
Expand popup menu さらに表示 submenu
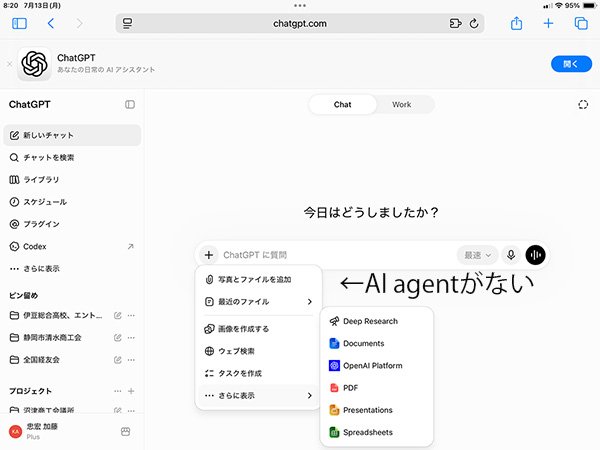point(259,396)
